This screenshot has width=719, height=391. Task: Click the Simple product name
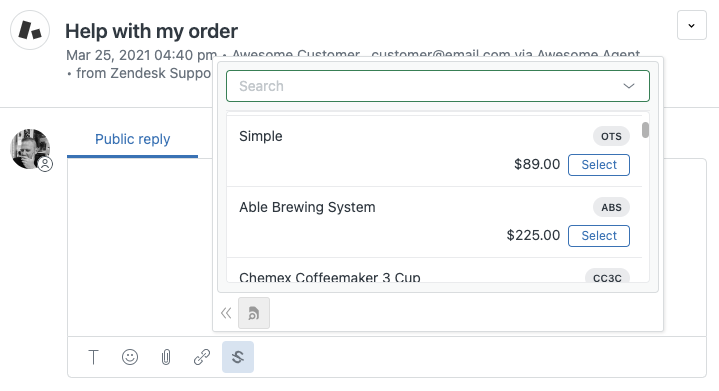point(260,136)
